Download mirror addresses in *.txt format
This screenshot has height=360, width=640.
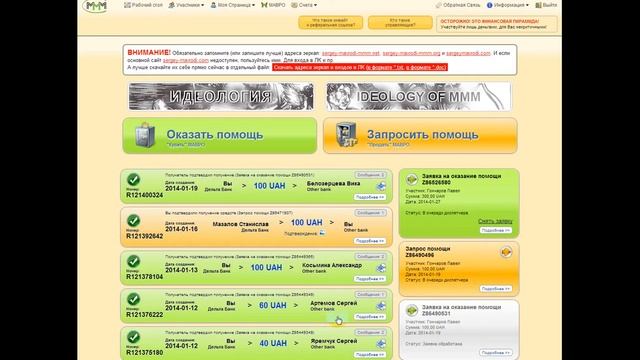coord(384,67)
